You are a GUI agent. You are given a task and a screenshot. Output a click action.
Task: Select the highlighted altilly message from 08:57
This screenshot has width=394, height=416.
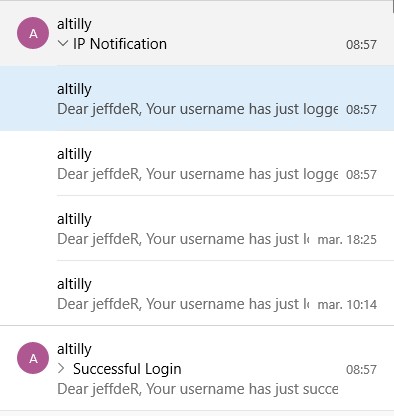(197, 98)
